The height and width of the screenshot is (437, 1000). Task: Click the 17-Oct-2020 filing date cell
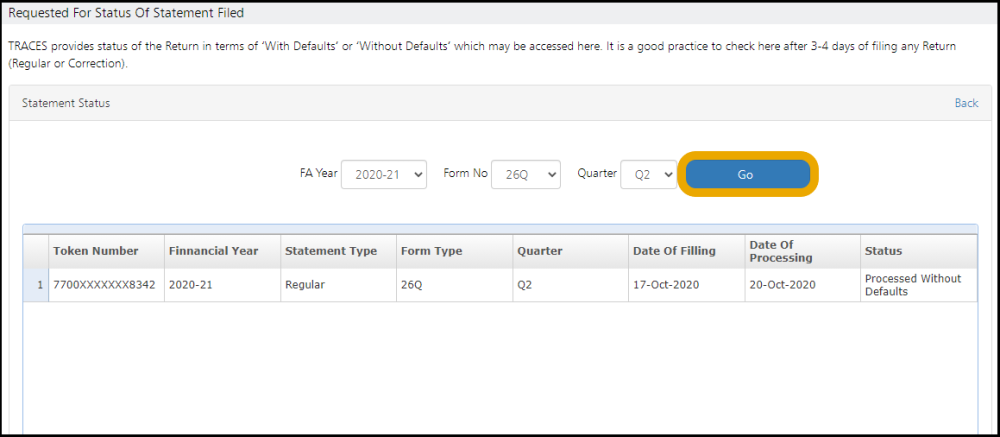[687, 285]
